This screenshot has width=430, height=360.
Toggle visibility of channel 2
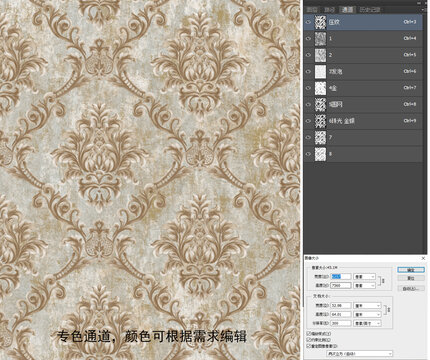308,55
